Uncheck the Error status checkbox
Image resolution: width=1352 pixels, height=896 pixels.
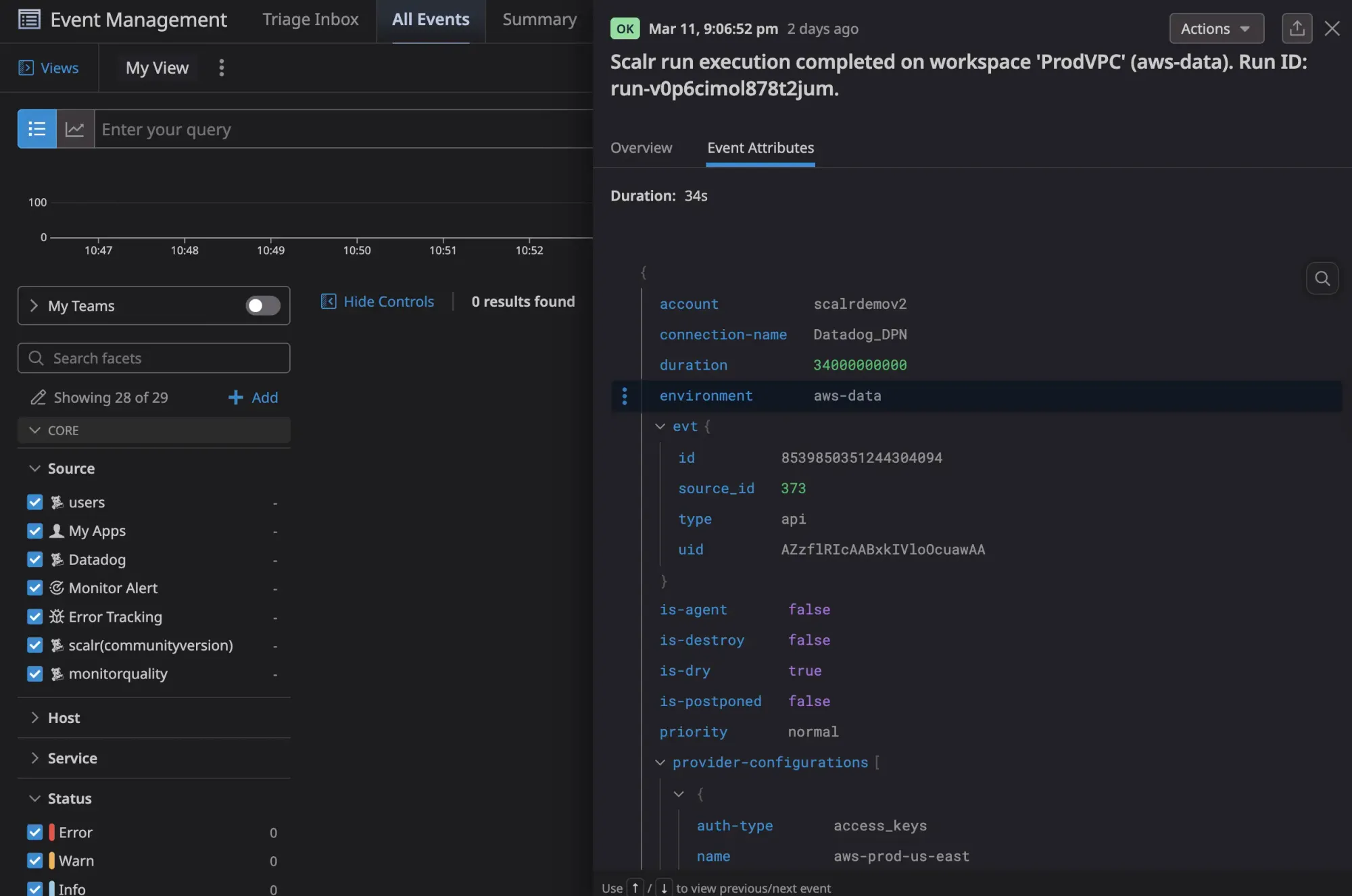(x=35, y=832)
